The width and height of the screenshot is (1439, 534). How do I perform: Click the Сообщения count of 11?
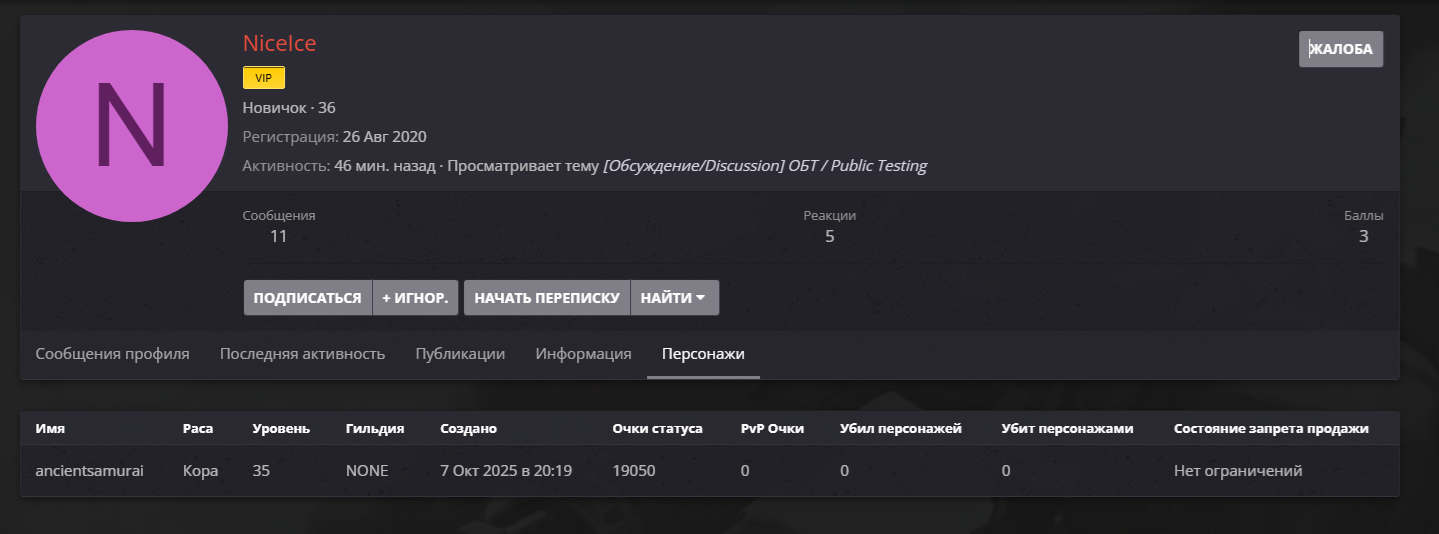pos(279,237)
